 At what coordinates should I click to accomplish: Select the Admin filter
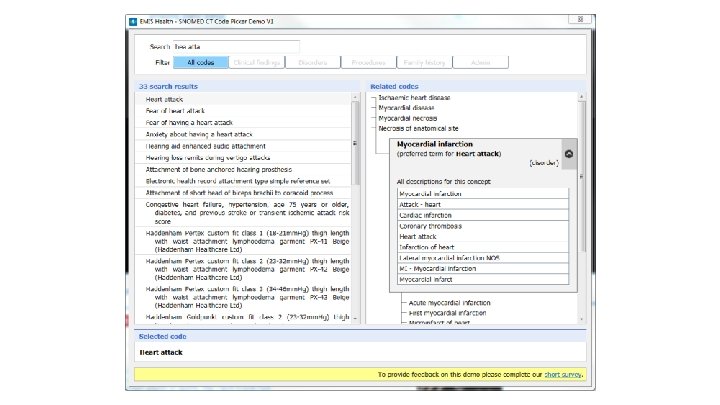480,62
